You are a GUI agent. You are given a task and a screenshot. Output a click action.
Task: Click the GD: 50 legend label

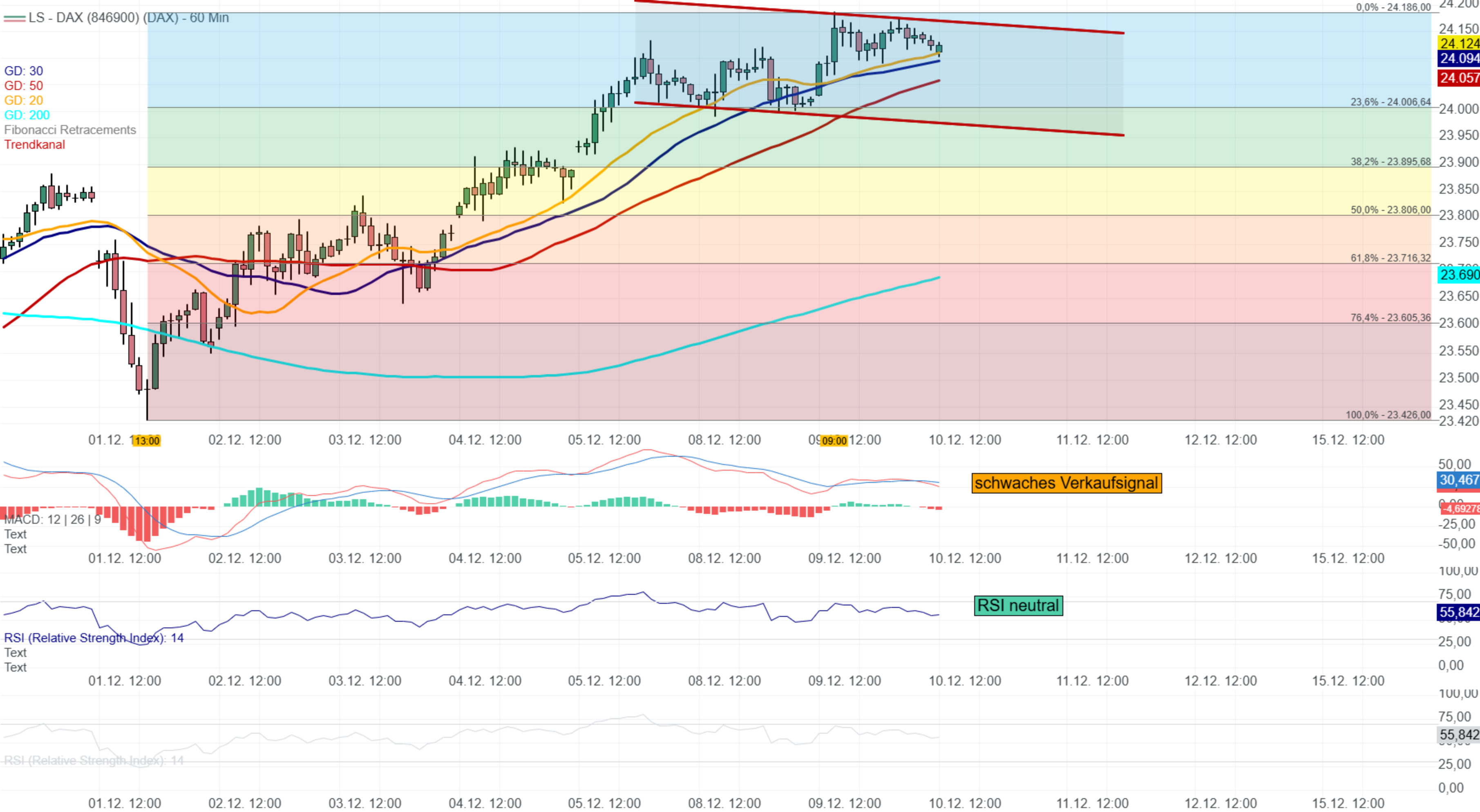coord(24,85)
